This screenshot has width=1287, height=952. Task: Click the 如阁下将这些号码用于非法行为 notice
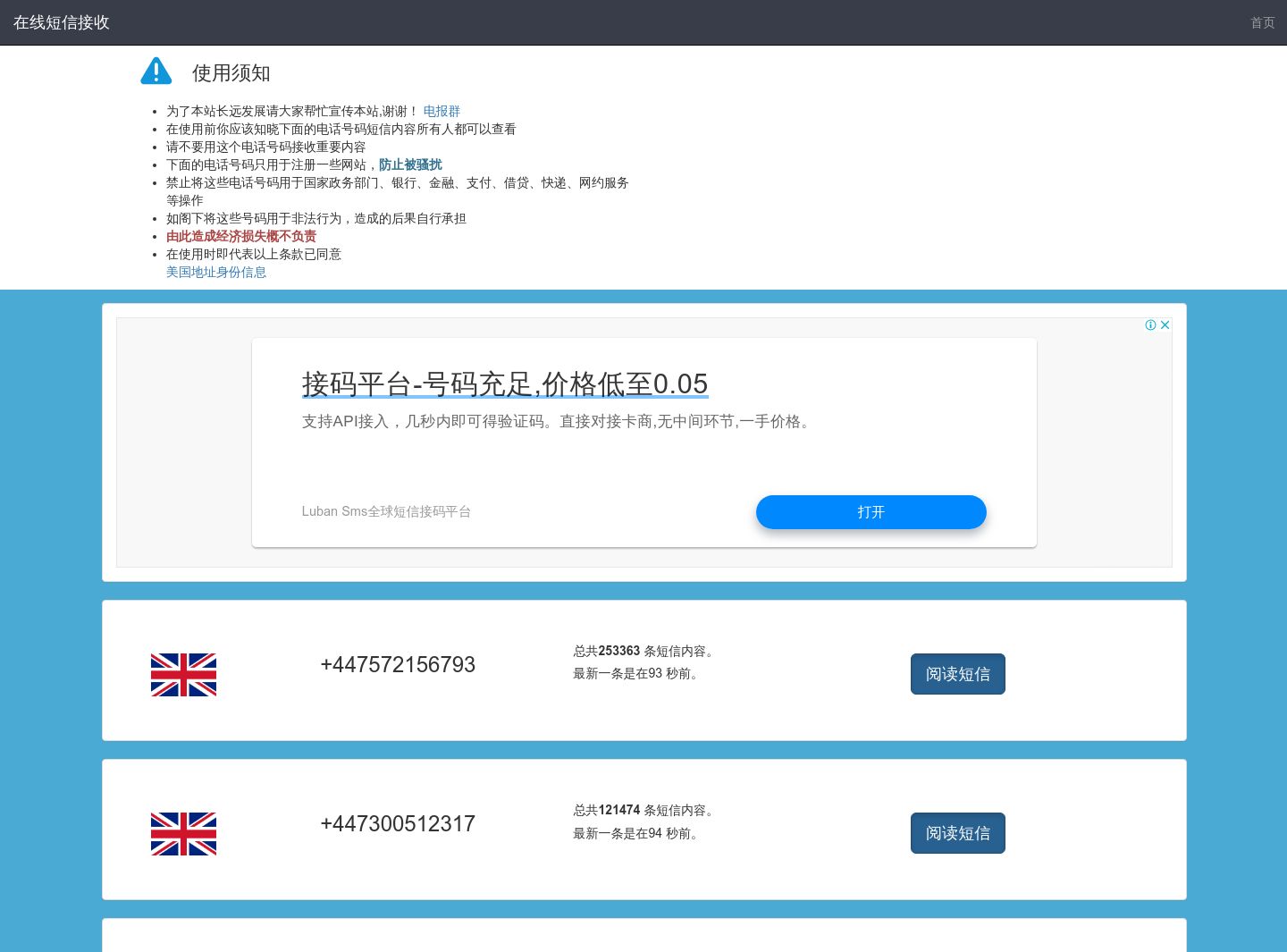[x=316, y=218]
